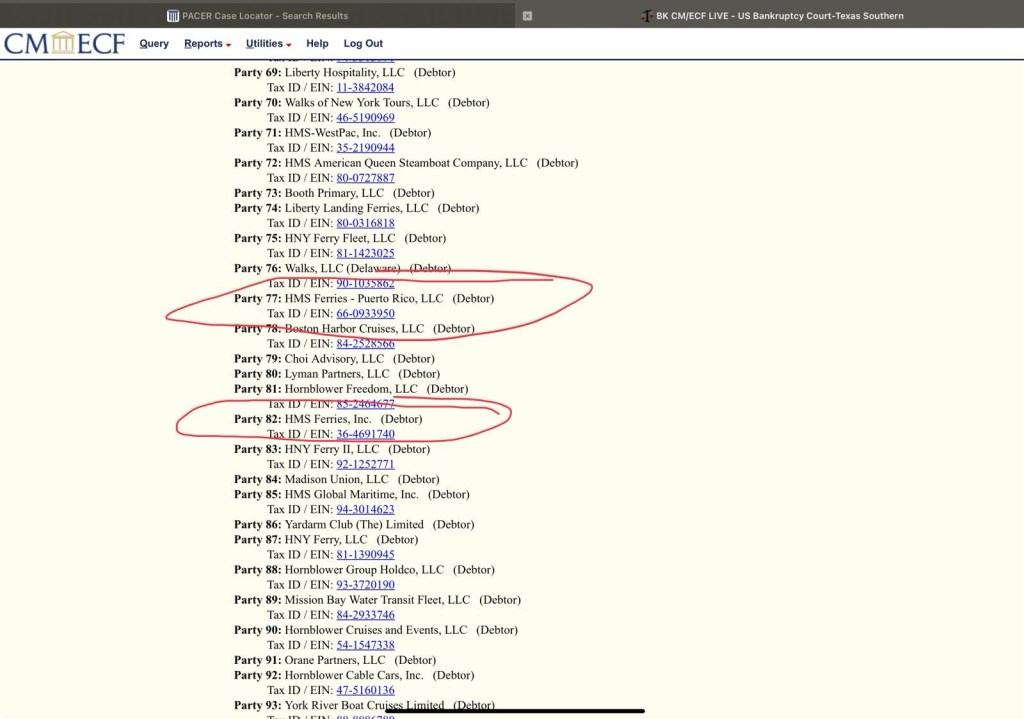Image resolution: width=1024 pixels, height=719 pixels.
Task: Click the PACER tab favicon icon
Action: pos(173,16)
